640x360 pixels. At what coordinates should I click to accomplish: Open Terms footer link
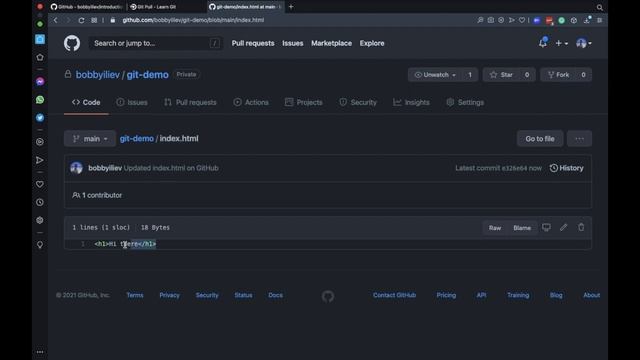135,295
